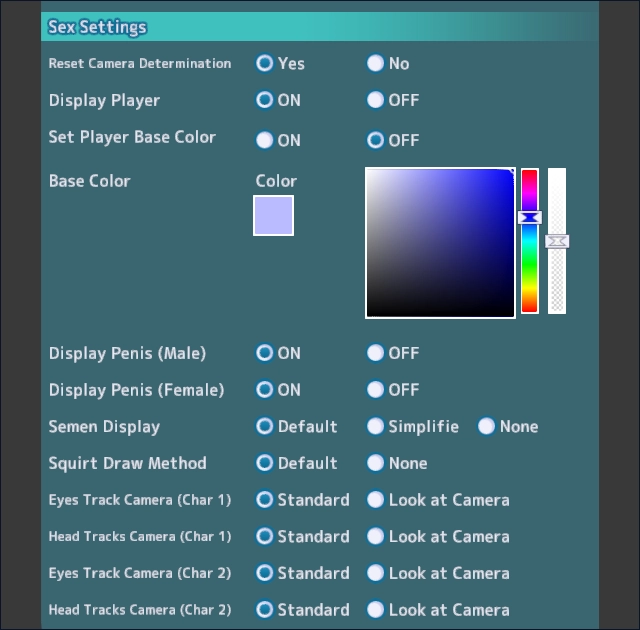The width and height of the screenshot is (640, 630).
Task: Set Display Penis (Male) to OFF
Action: 375,353
